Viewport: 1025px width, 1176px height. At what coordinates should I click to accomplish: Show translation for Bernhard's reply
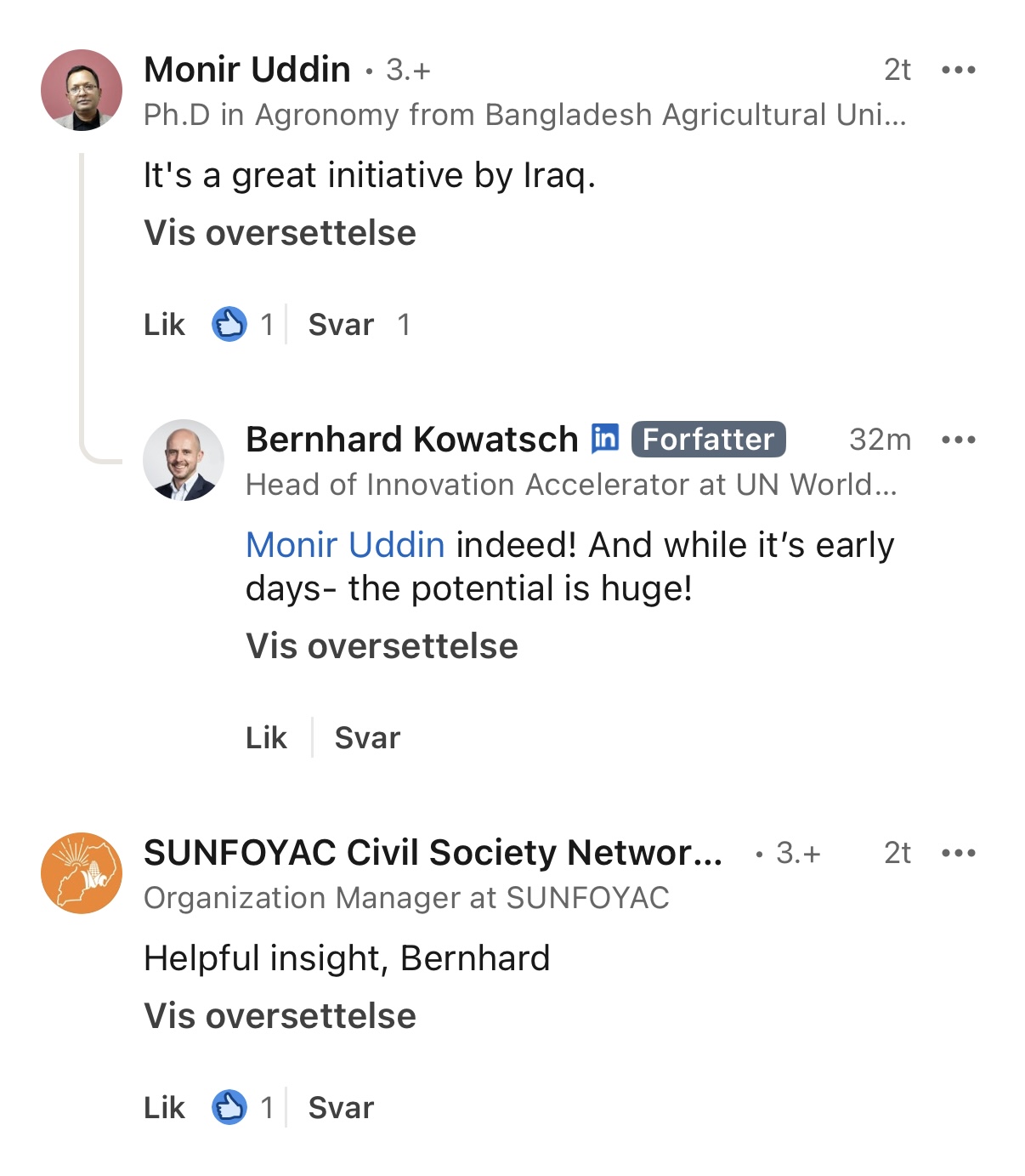382,646
